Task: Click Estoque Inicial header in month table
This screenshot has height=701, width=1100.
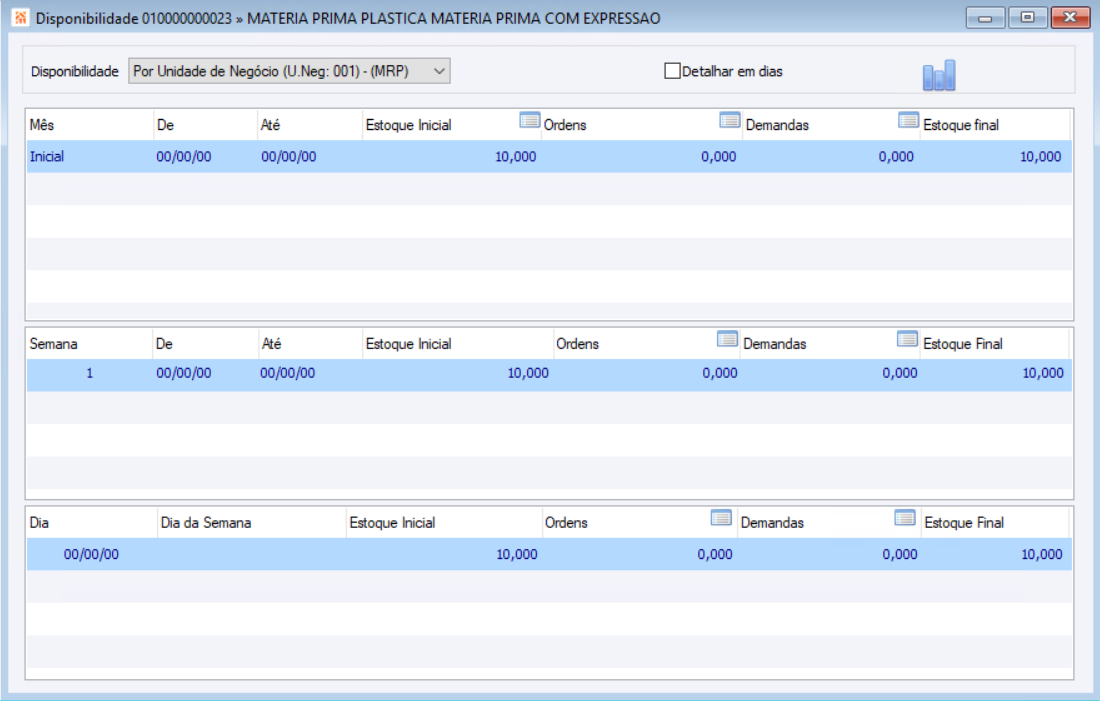Action: (x=408, y=125)
